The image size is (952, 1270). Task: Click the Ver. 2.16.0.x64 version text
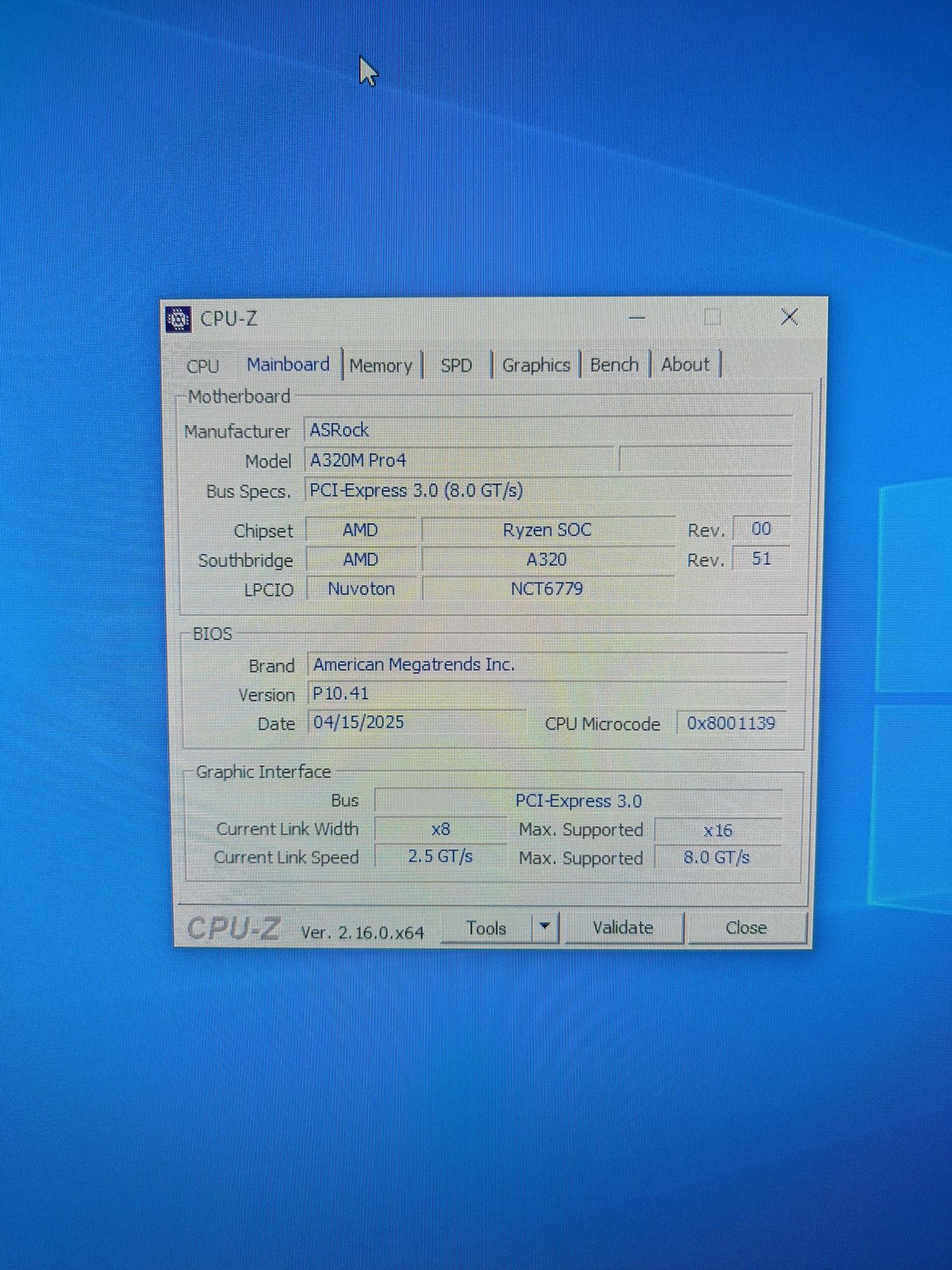click(362, 932)
